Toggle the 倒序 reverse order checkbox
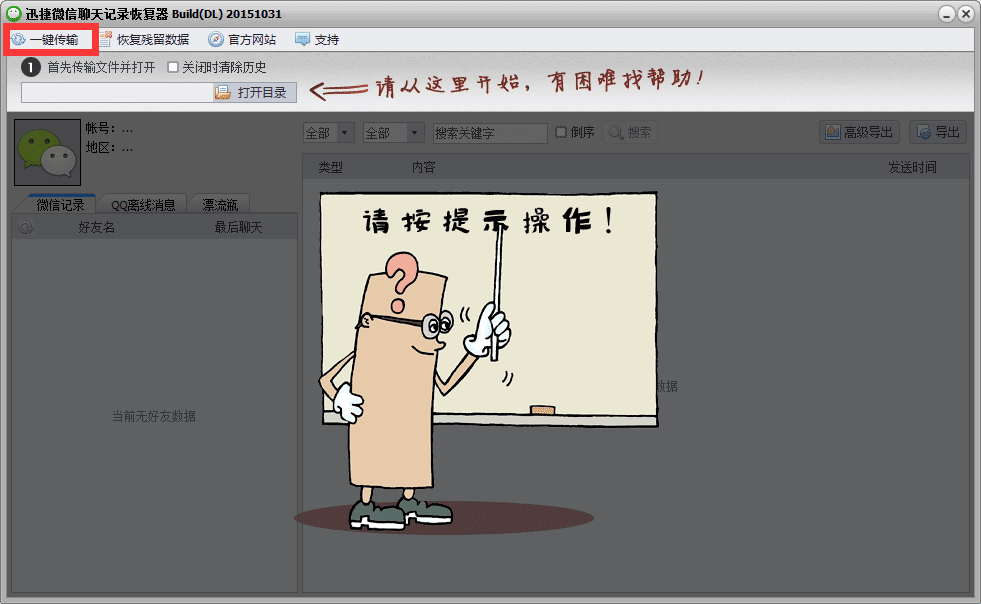Screen dimensions: 981x604 coord(561,133)
